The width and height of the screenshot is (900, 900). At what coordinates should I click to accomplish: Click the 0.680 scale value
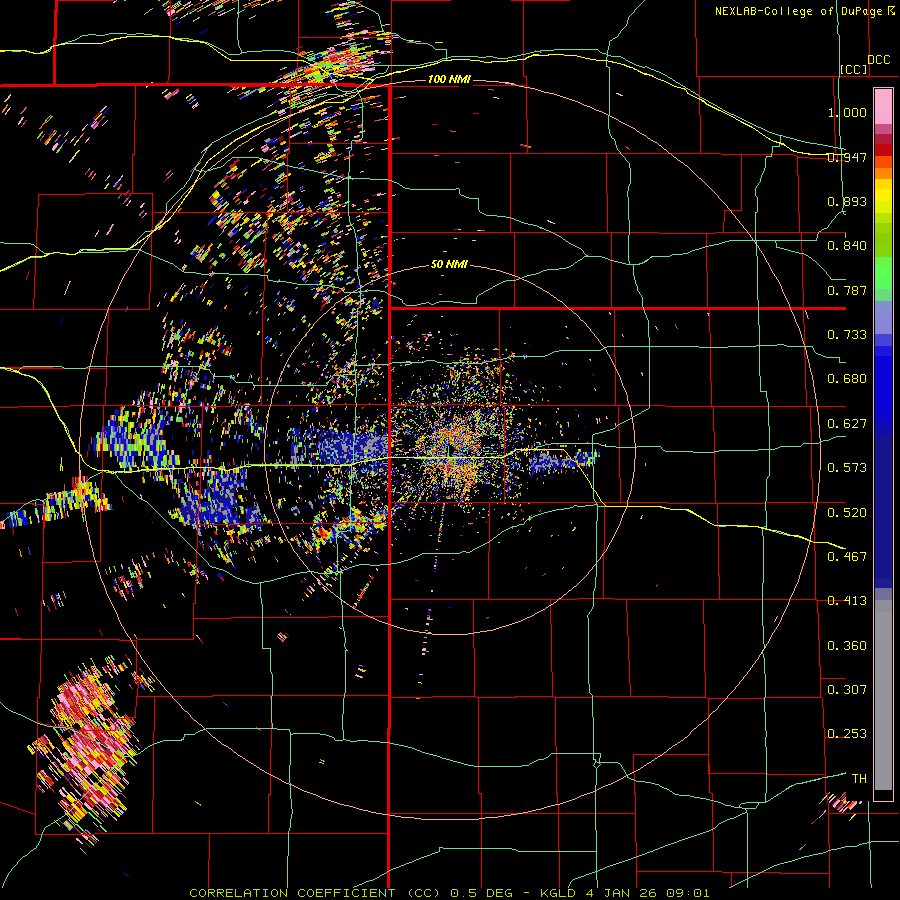[x=847, y=379]
